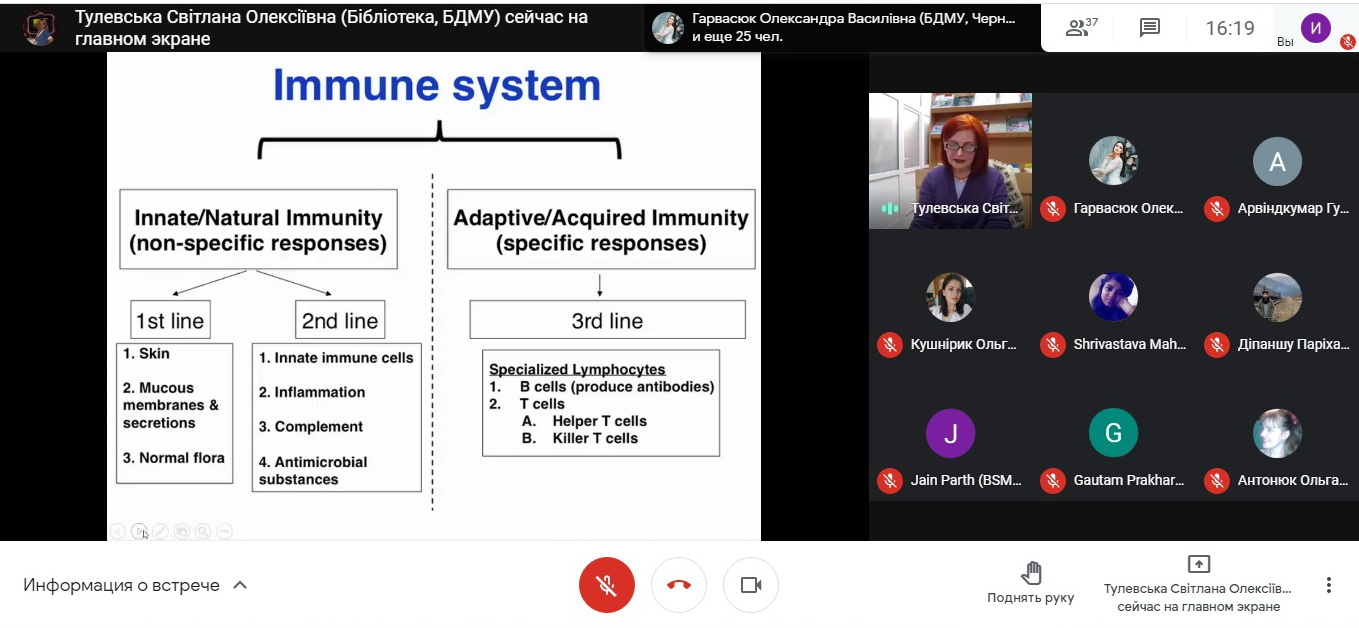Click the previous slide arrow in slideshow
Image resolution: width=1359 pixels, height=628 pixels.
pos(118,532)
